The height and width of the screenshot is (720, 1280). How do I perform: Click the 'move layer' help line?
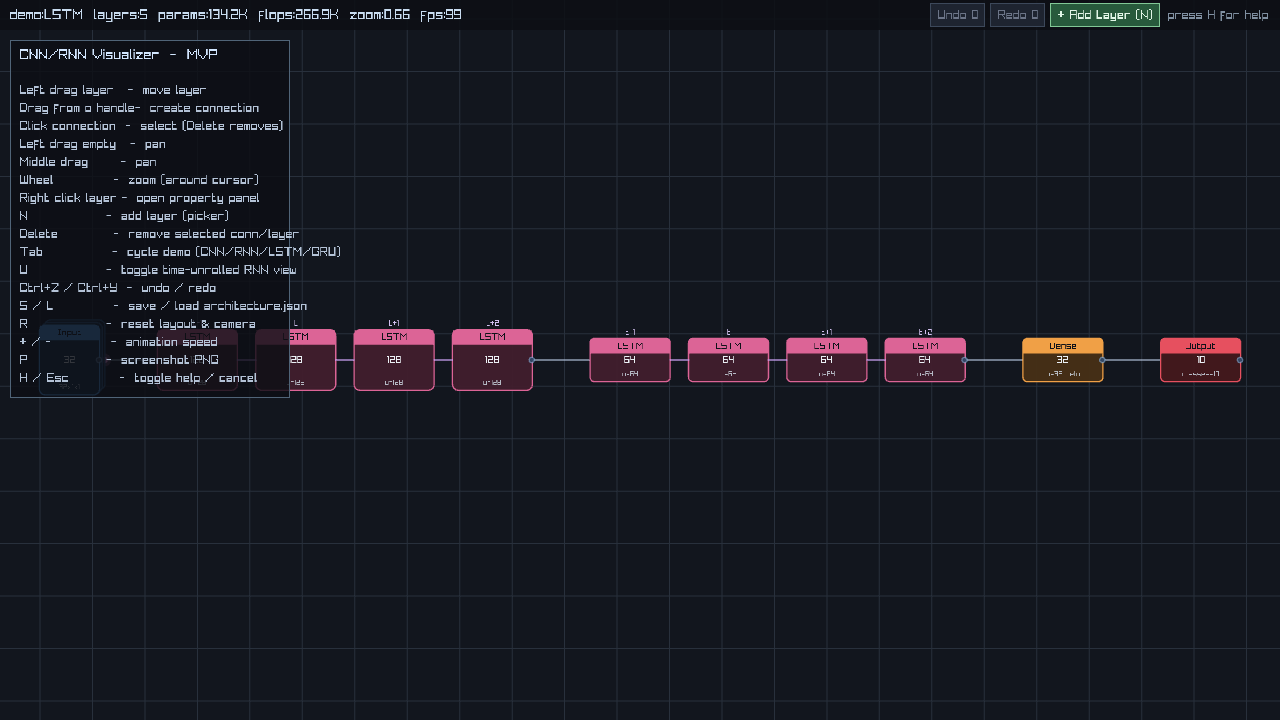[x=174, y=90]
